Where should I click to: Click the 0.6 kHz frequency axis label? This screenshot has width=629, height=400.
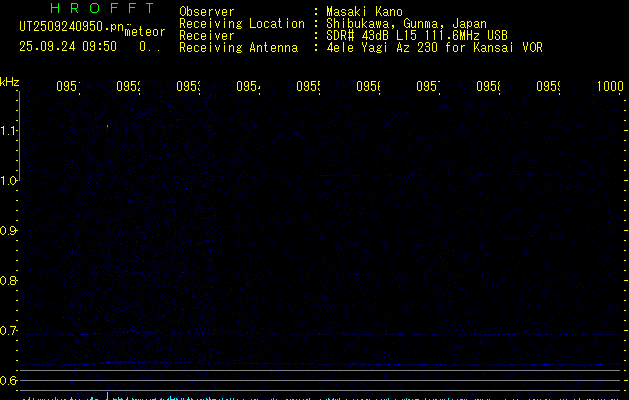pos(8,380)
